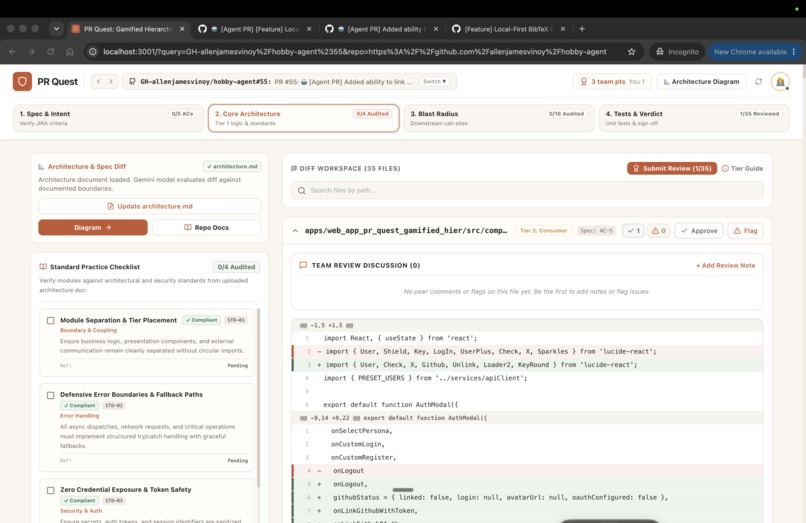Viewport: 806px width, 523px height.
Task: Click the Diff Workspace heading icon
Action: pos(294,168)
